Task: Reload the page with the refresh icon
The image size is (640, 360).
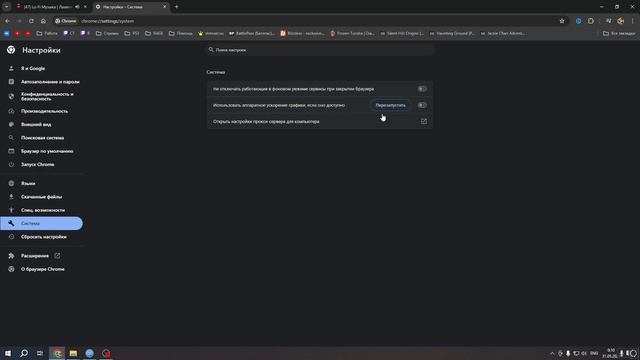Action: 31,21
